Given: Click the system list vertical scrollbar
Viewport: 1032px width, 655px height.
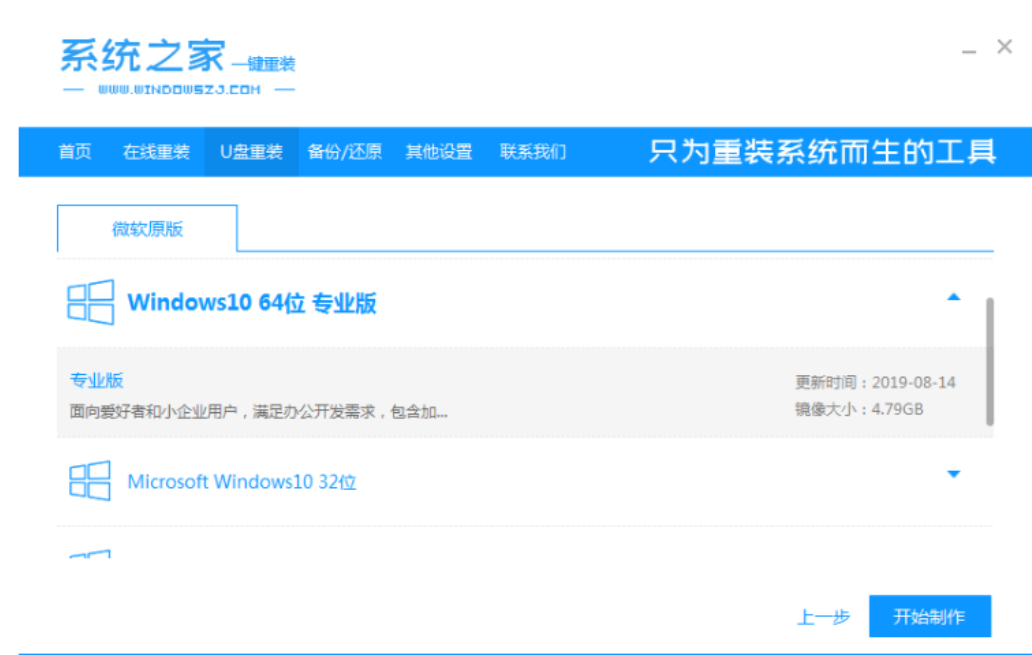Looking at the screenshot, I should 990,360.
